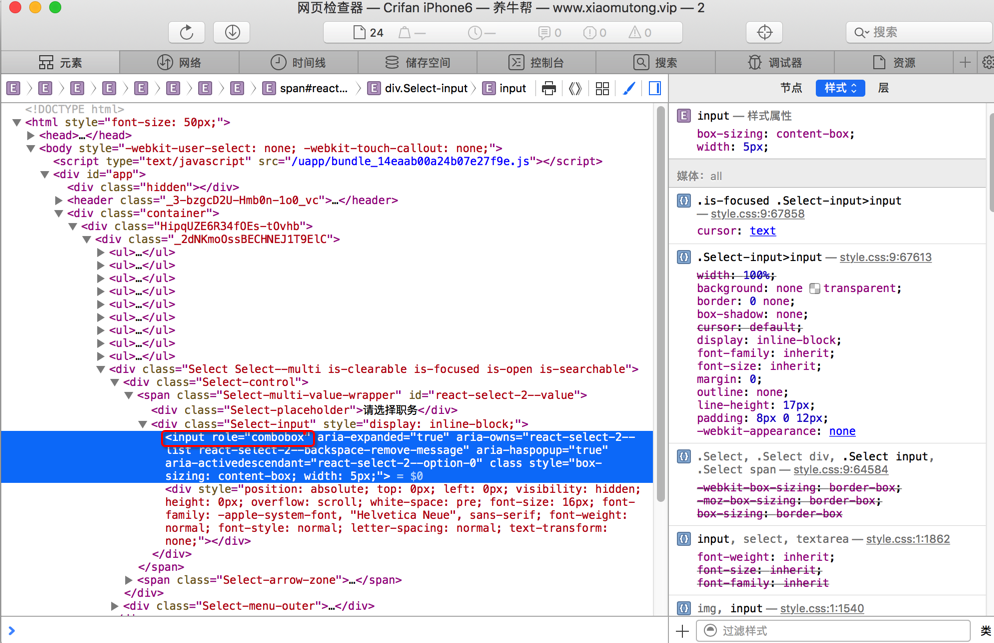This screenshot has width=994, height=643.
Task: Click the search field in the toolbar
Action: 919,32
